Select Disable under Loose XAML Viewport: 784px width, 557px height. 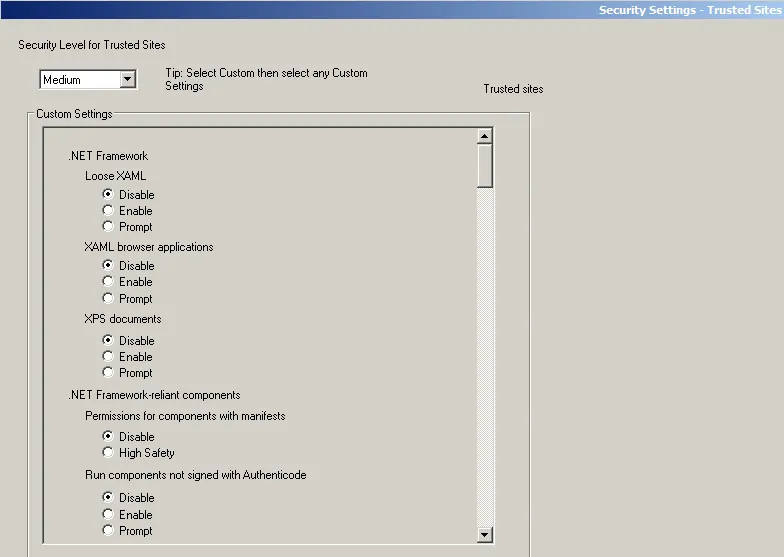point(108,194)
